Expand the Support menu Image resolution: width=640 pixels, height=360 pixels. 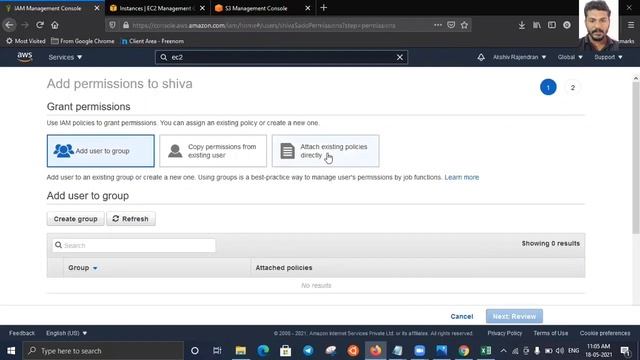click(608, 57)
